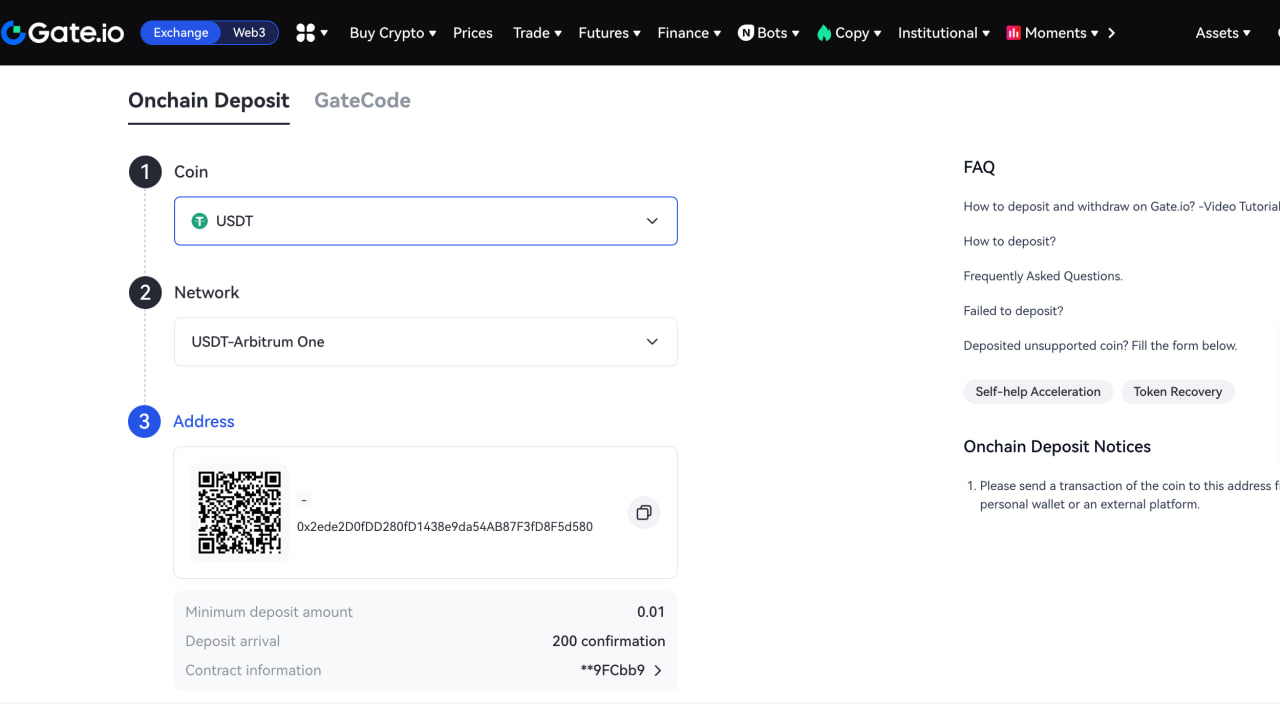Switch to Web3 mode toggle
1280x710 pixels.
point(249,33)
